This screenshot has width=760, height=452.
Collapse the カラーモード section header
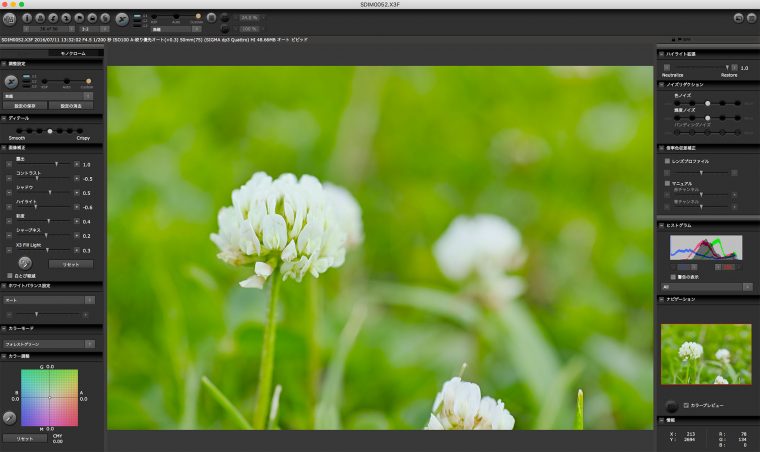pyautogui.click(x=4, y=328)
